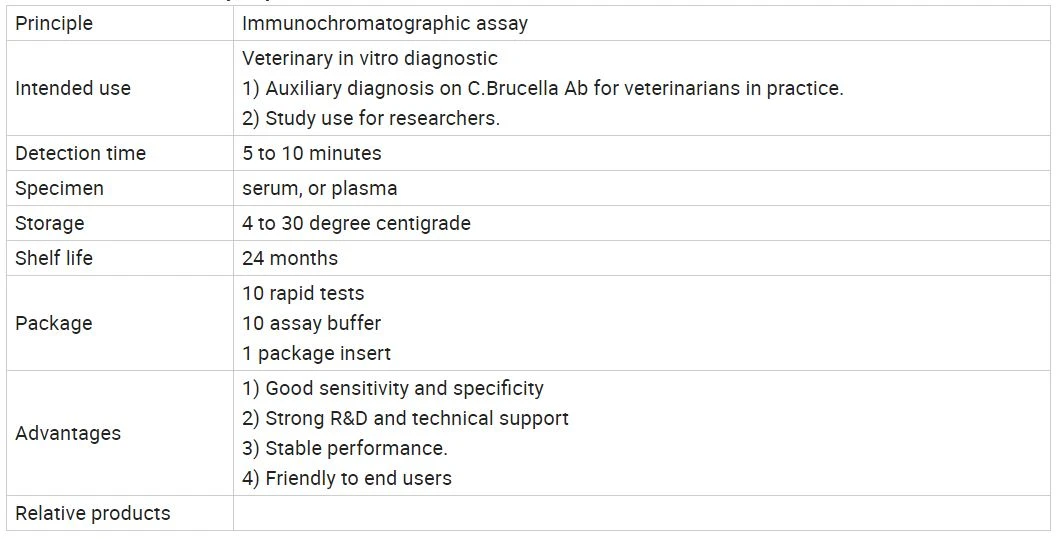Click the serum, or plasma value

(x=320, y=188)
